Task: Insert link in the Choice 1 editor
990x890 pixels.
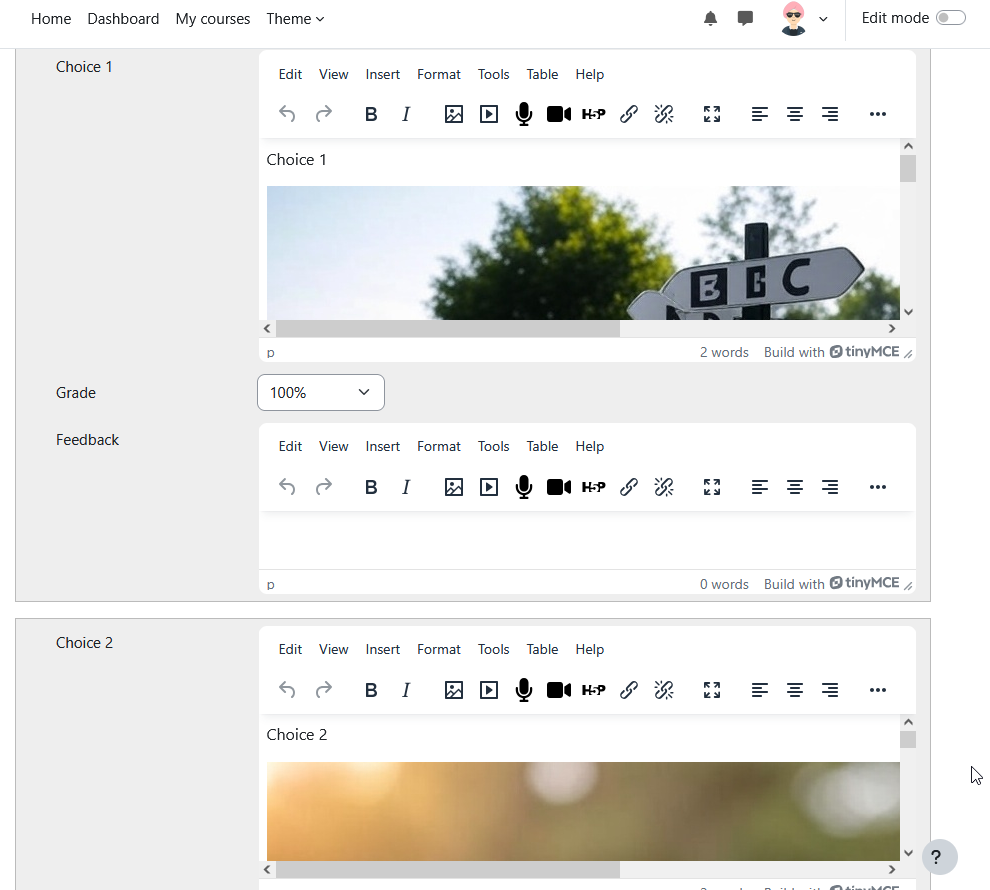Action: 629,114
